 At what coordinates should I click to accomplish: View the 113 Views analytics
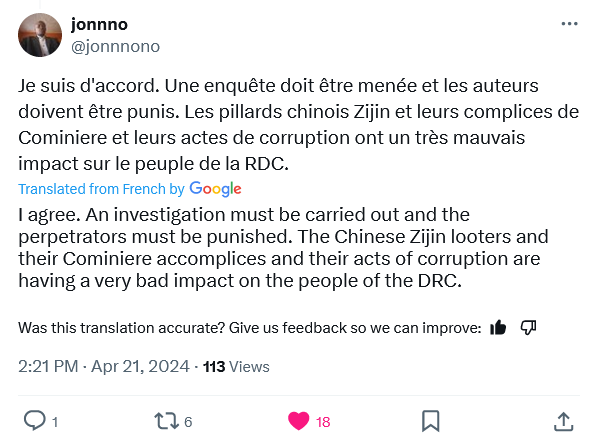pos(236,367)
